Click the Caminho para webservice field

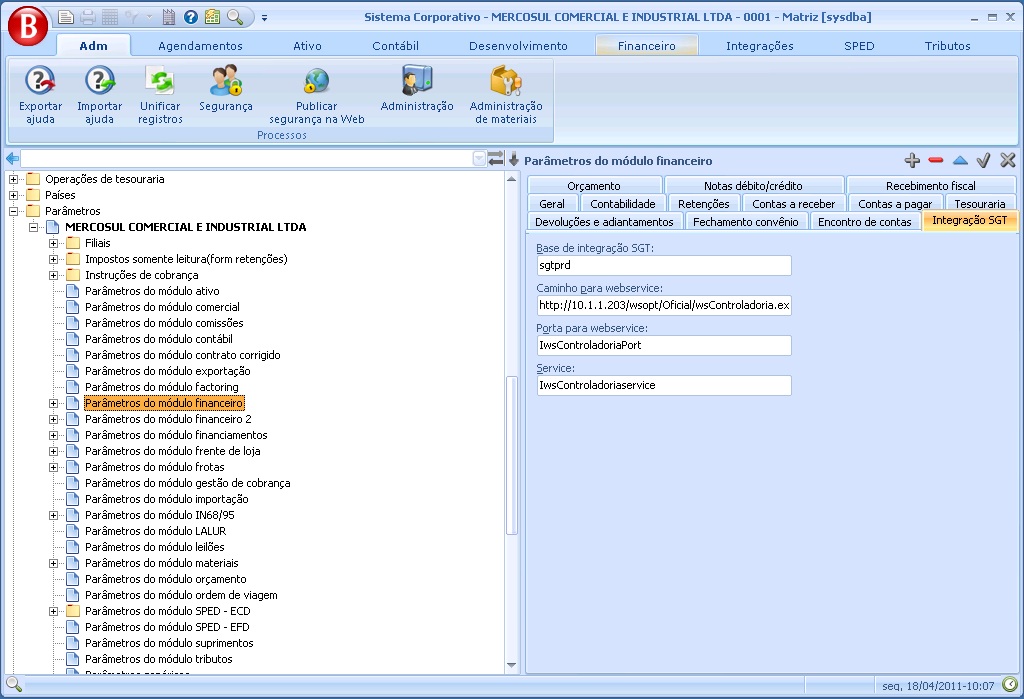coord(664,305)
